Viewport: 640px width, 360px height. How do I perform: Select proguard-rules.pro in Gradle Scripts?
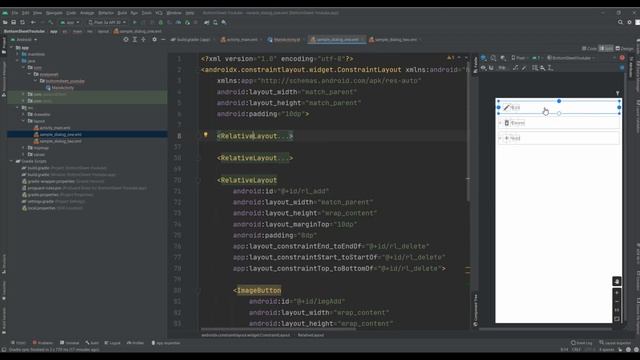84,188
